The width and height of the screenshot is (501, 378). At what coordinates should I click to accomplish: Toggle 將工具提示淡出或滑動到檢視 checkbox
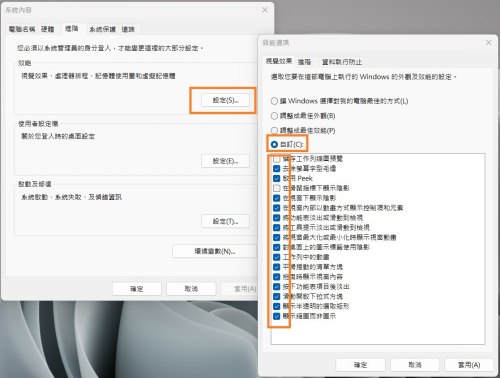(x=276, y=228)
